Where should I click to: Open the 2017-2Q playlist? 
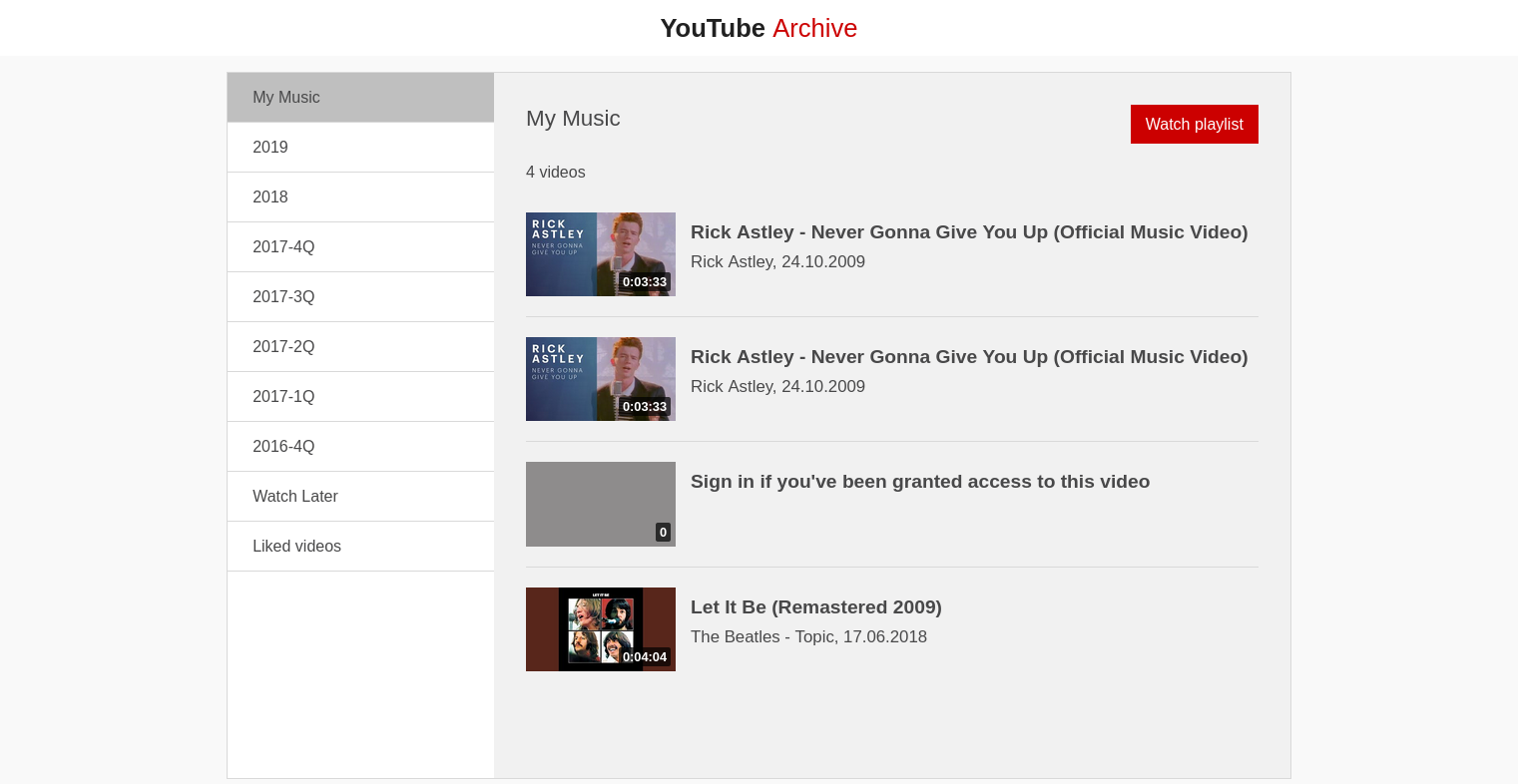[x=360, y=347]
